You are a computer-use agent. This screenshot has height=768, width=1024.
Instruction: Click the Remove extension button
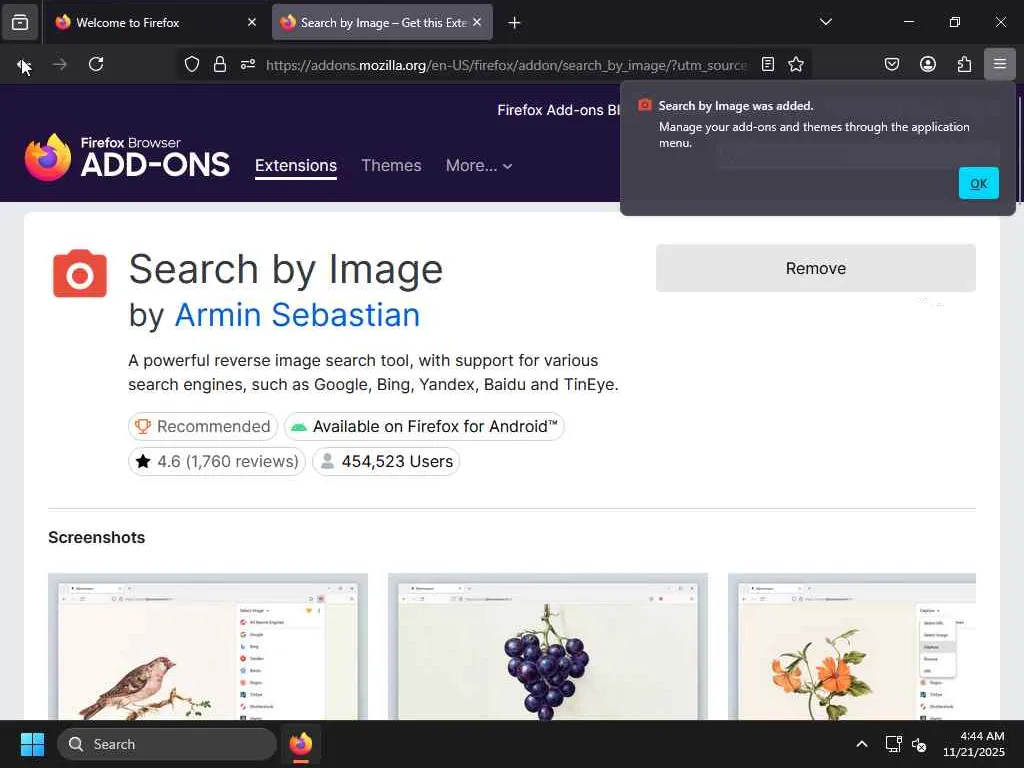pyautogui.click(x=816, y=268)
